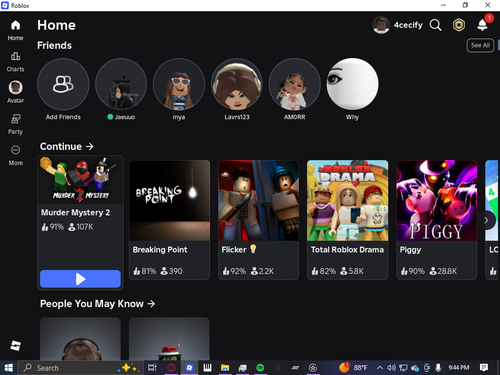This screenshot has height=375, width=500.
Task: Open People You May Know link
Action: [x=97, y=304]
